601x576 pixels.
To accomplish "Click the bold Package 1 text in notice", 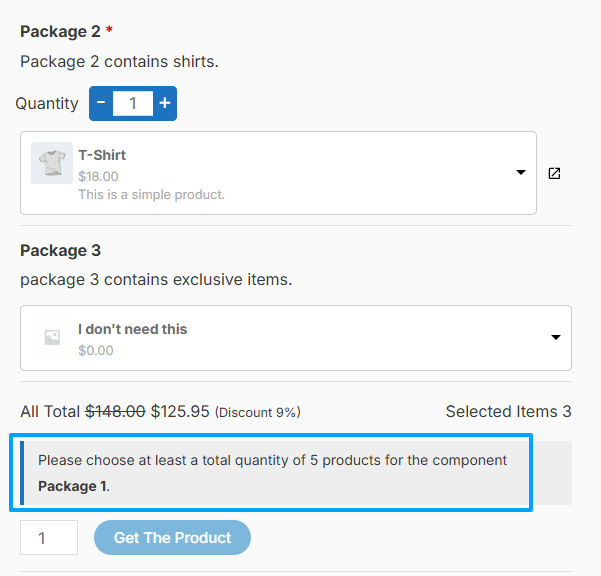I will 72,486.
